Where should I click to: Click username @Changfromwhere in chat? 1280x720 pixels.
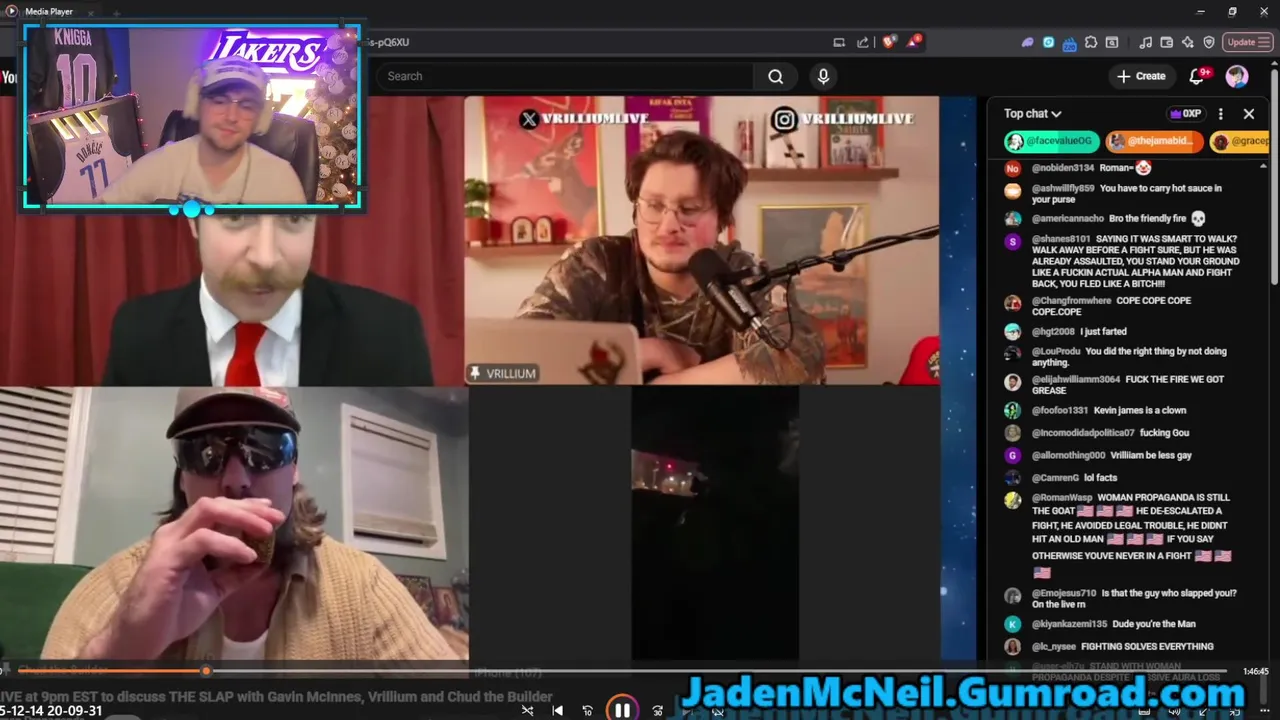click(x=1072, y=300)
